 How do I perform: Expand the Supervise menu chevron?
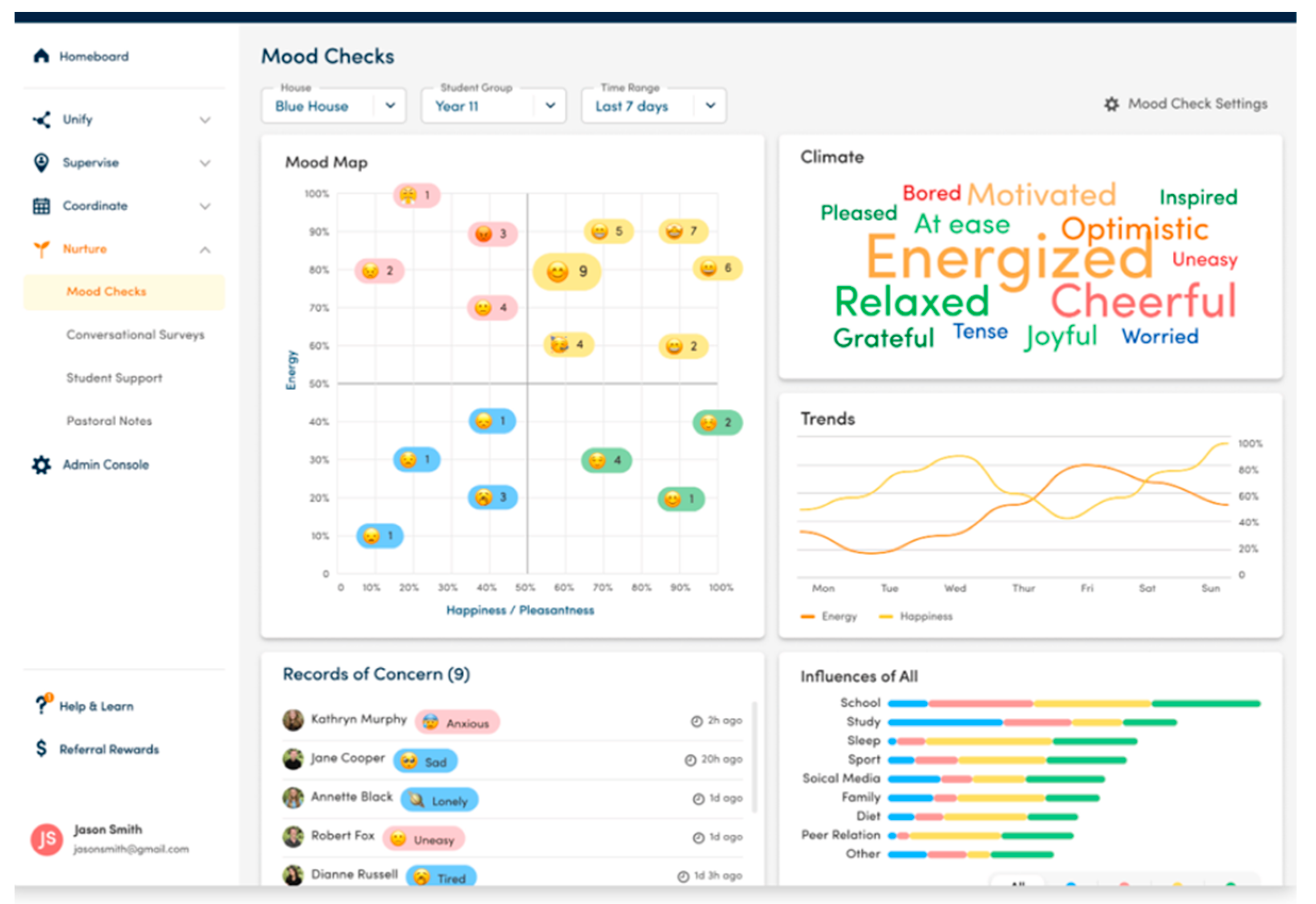[x=205, y=163]
